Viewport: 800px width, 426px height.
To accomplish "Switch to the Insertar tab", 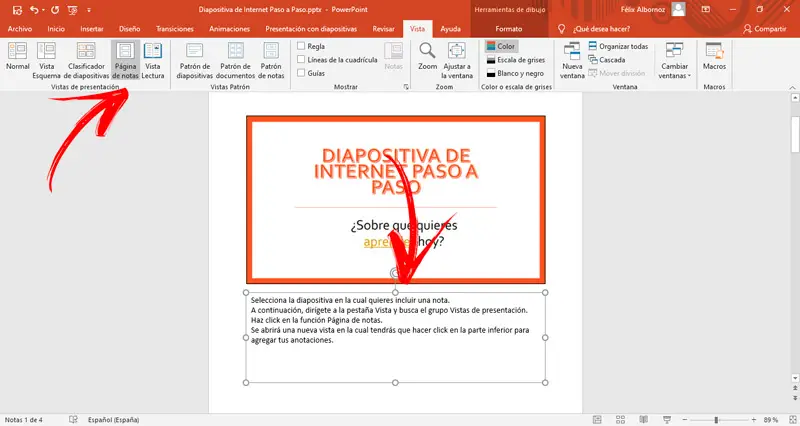I will [x=92, y=29].
